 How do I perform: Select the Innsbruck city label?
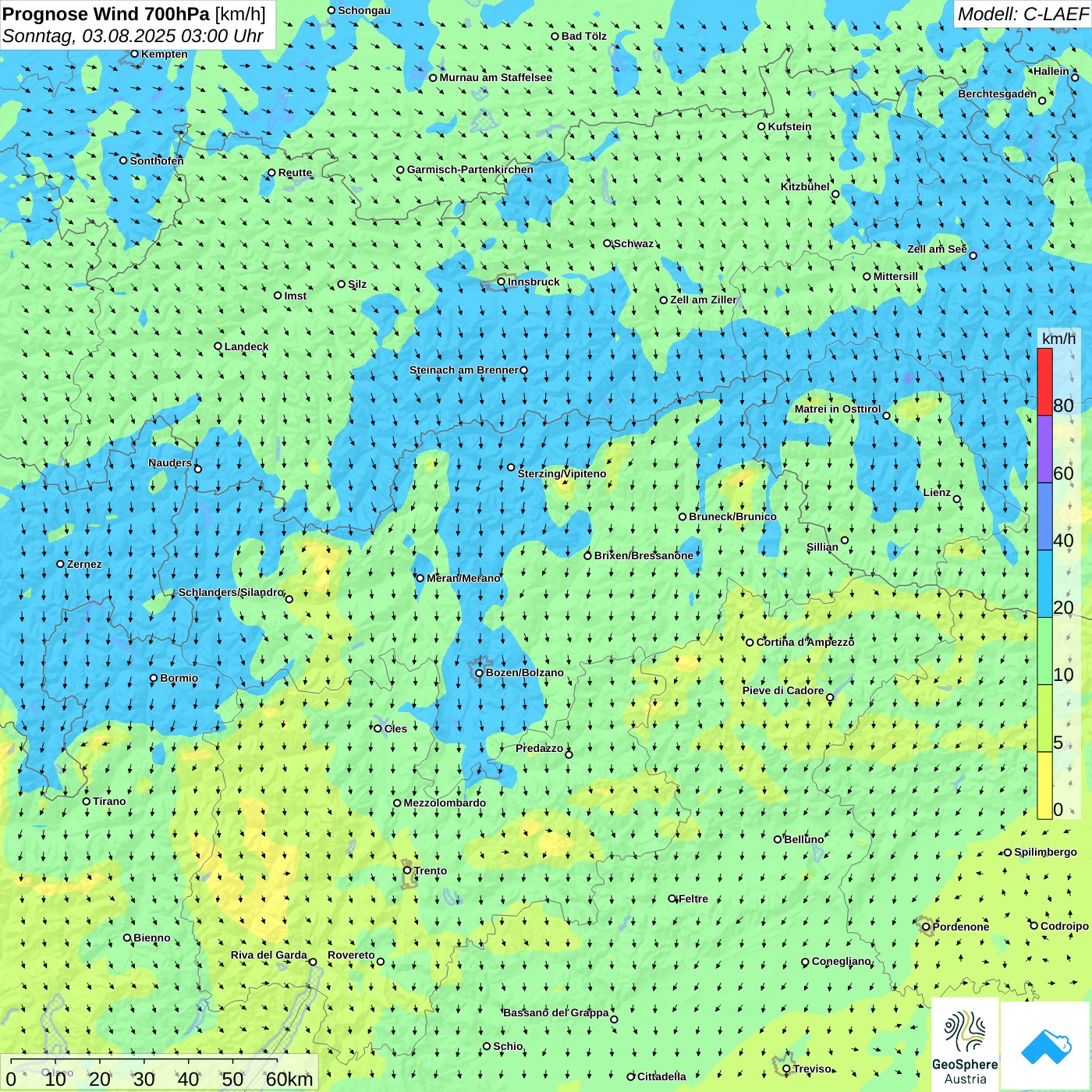click(534, 282)
